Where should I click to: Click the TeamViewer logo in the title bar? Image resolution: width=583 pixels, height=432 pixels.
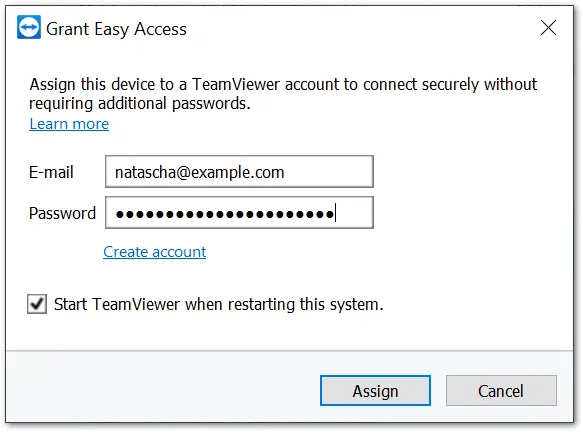29,27
